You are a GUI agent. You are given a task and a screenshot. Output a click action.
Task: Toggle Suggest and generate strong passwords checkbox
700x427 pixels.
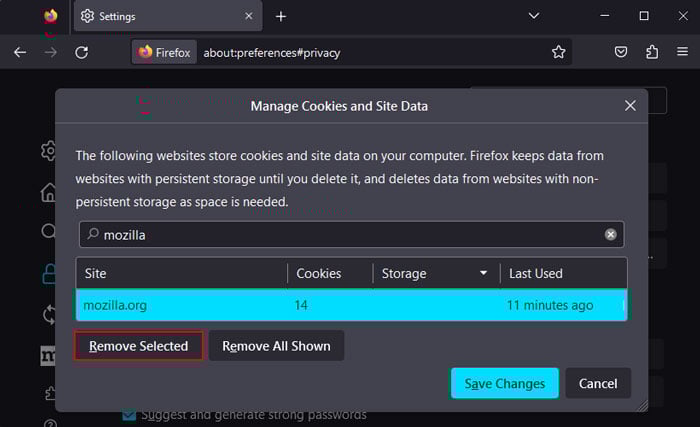pyautogui.click(x=129, y=414)
